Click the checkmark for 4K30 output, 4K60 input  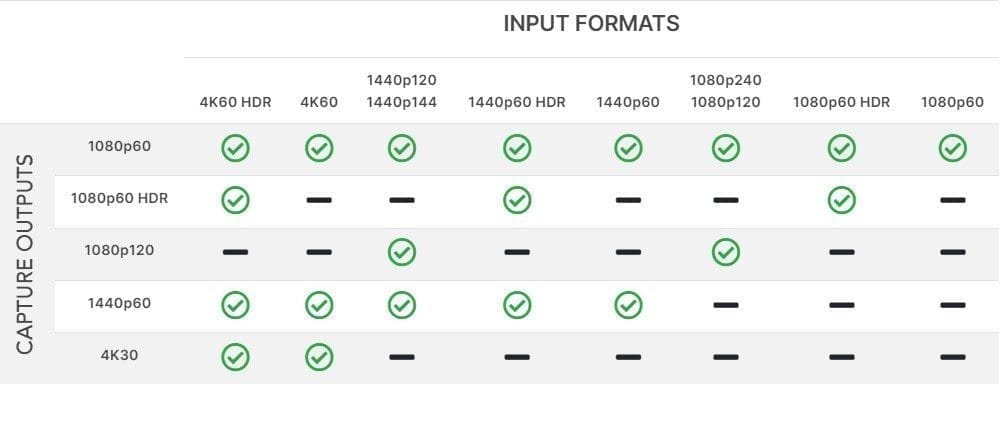click(319, 356)
